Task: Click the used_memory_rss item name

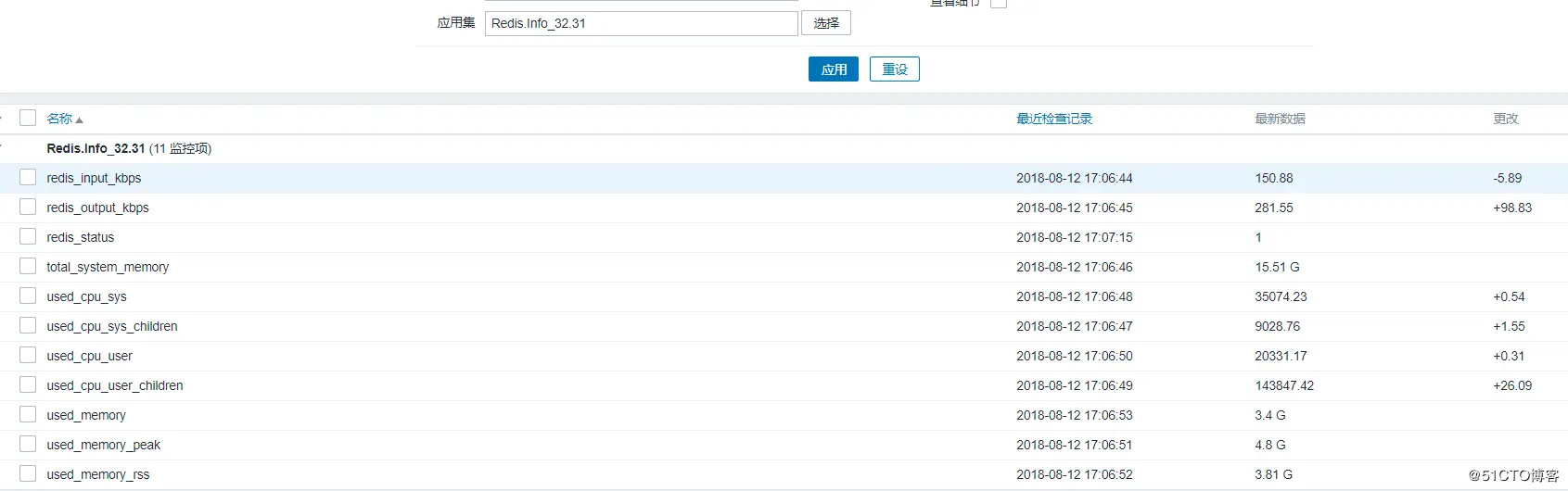Action: click(x=98, y=474)
